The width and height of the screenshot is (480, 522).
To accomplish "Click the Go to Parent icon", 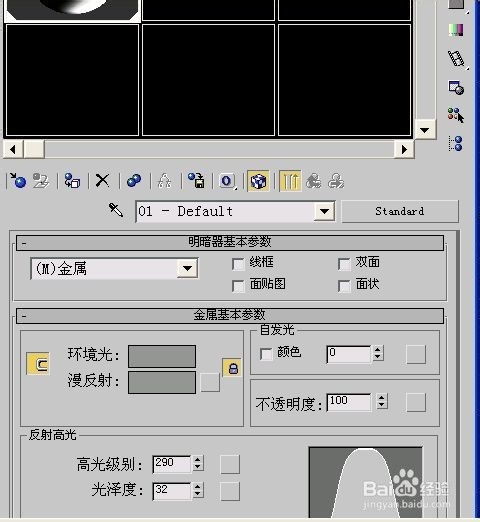I will point(313,181).
